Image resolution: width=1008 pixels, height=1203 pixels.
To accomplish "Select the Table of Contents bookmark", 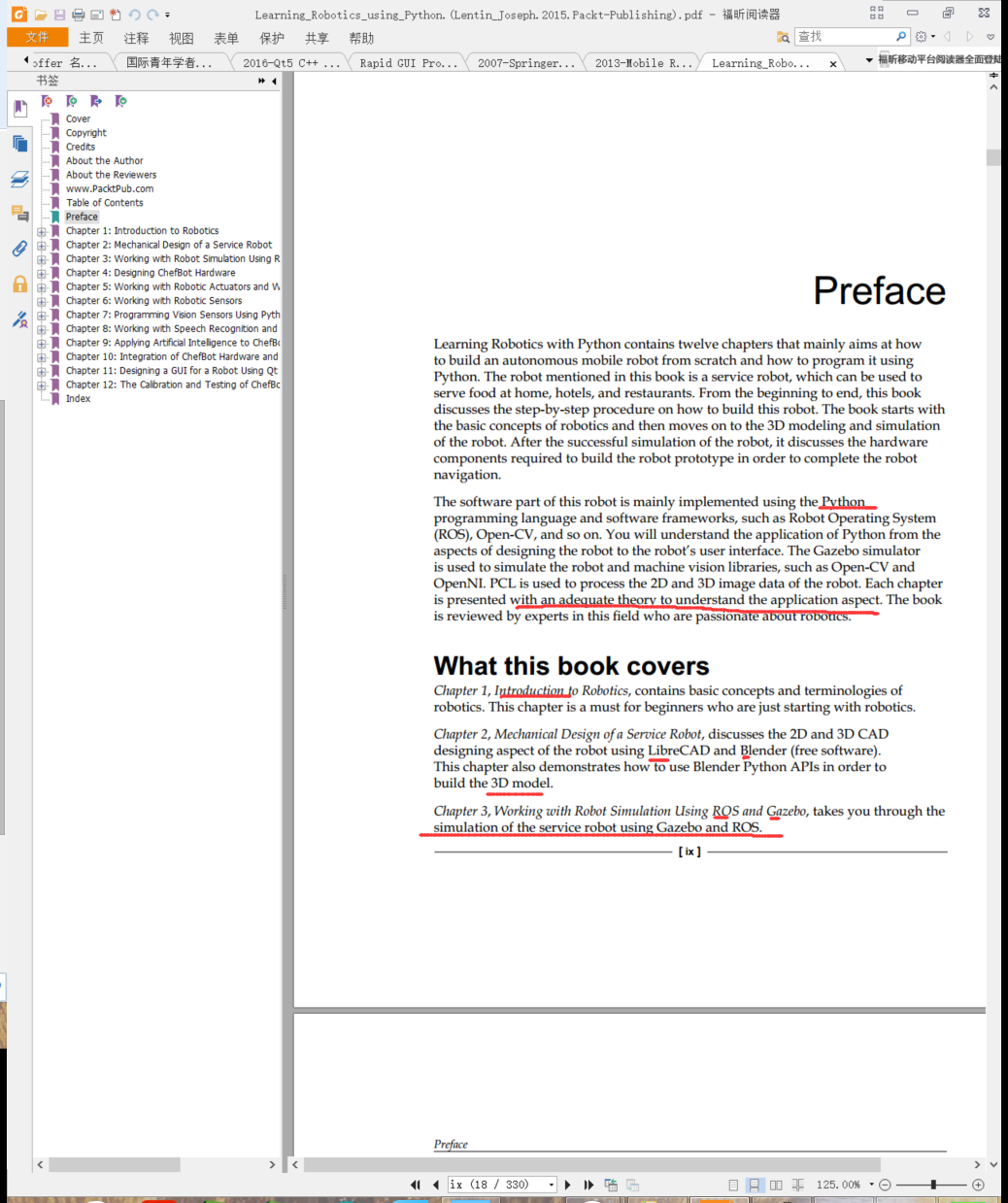I will click(105, 203).
